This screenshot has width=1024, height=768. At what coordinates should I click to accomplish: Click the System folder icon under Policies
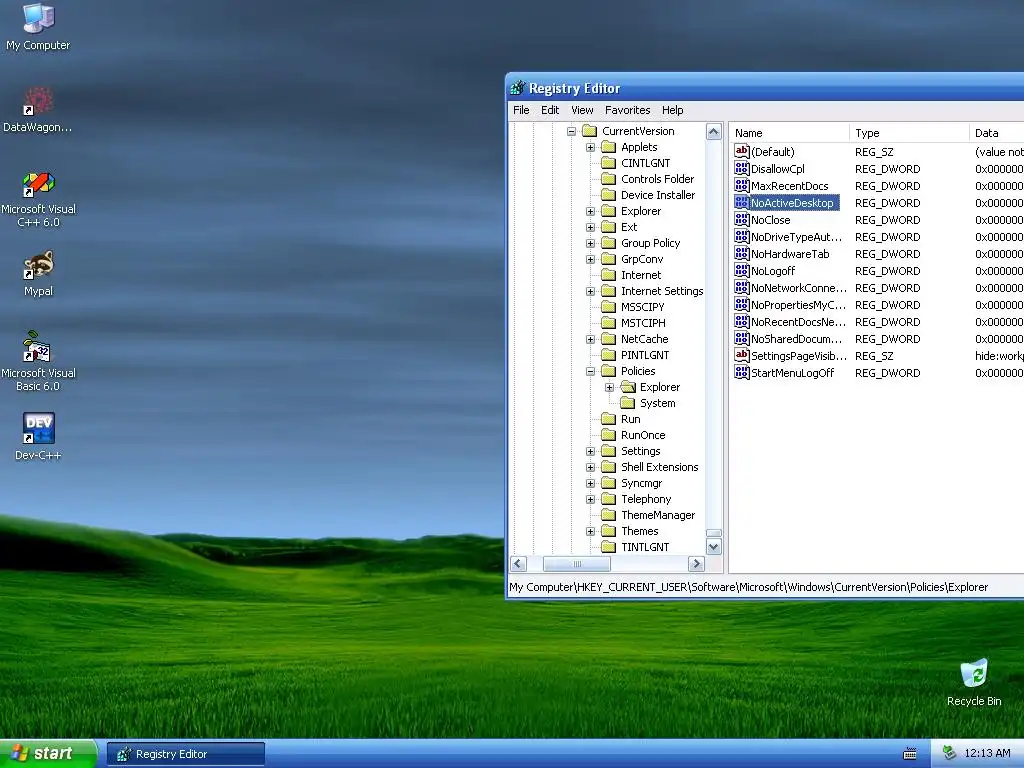[628, 403]
